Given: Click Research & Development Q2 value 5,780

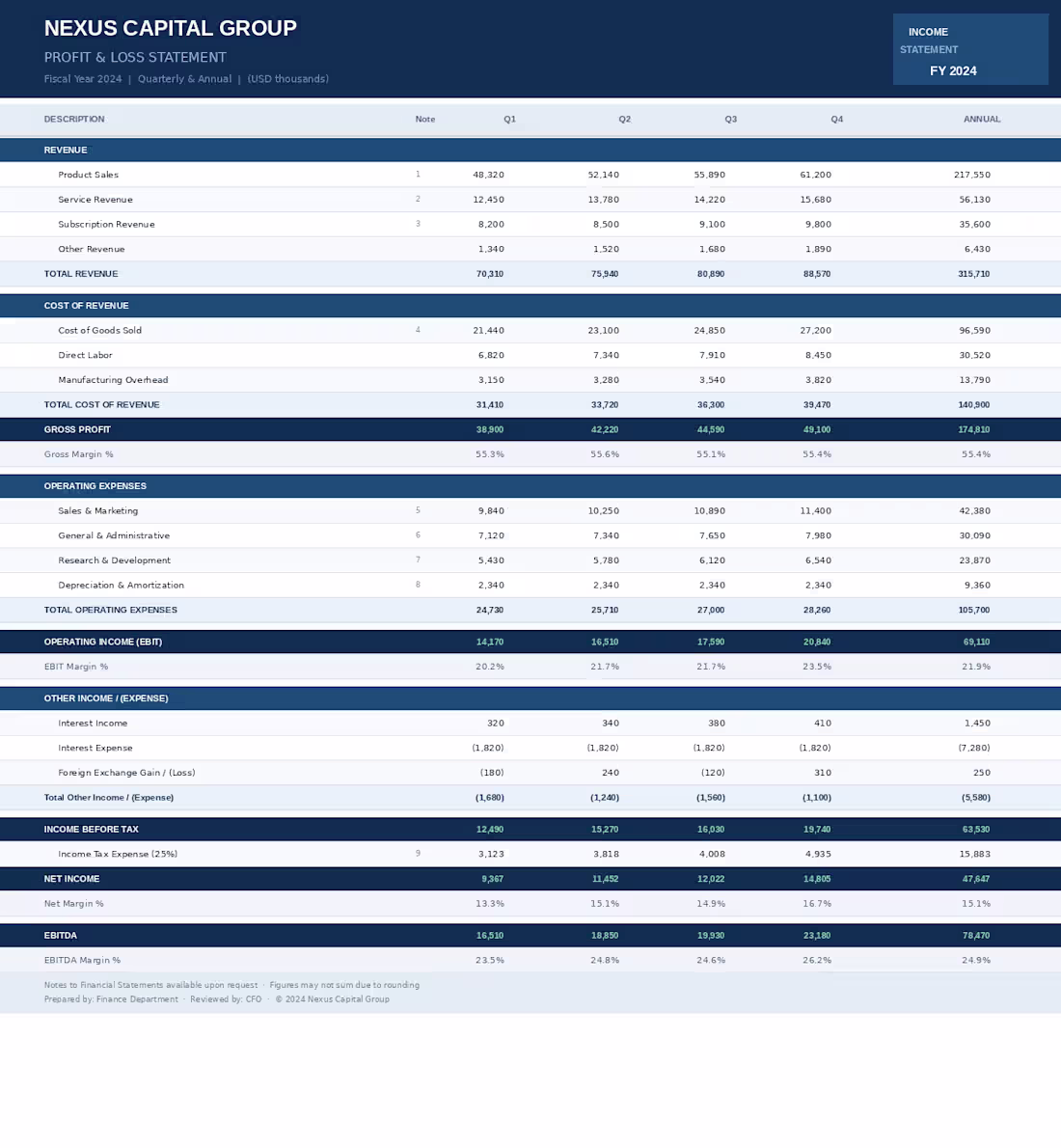Looking at the screenshot, I should (x=606, y=560).
